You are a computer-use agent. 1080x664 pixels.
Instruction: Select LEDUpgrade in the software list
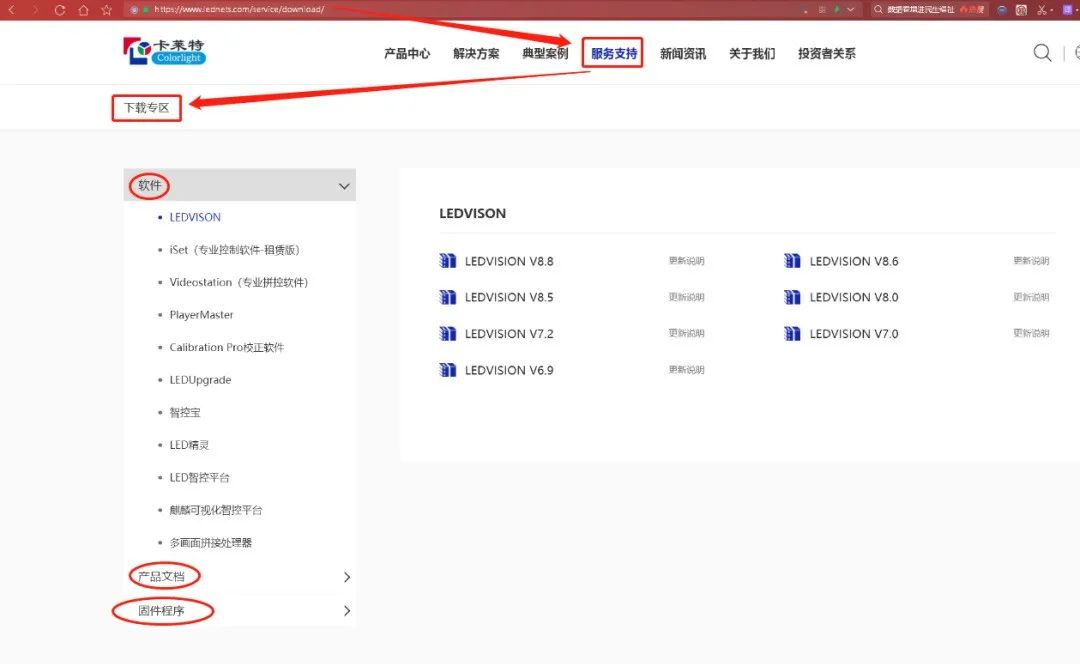(x=200, y=380)
